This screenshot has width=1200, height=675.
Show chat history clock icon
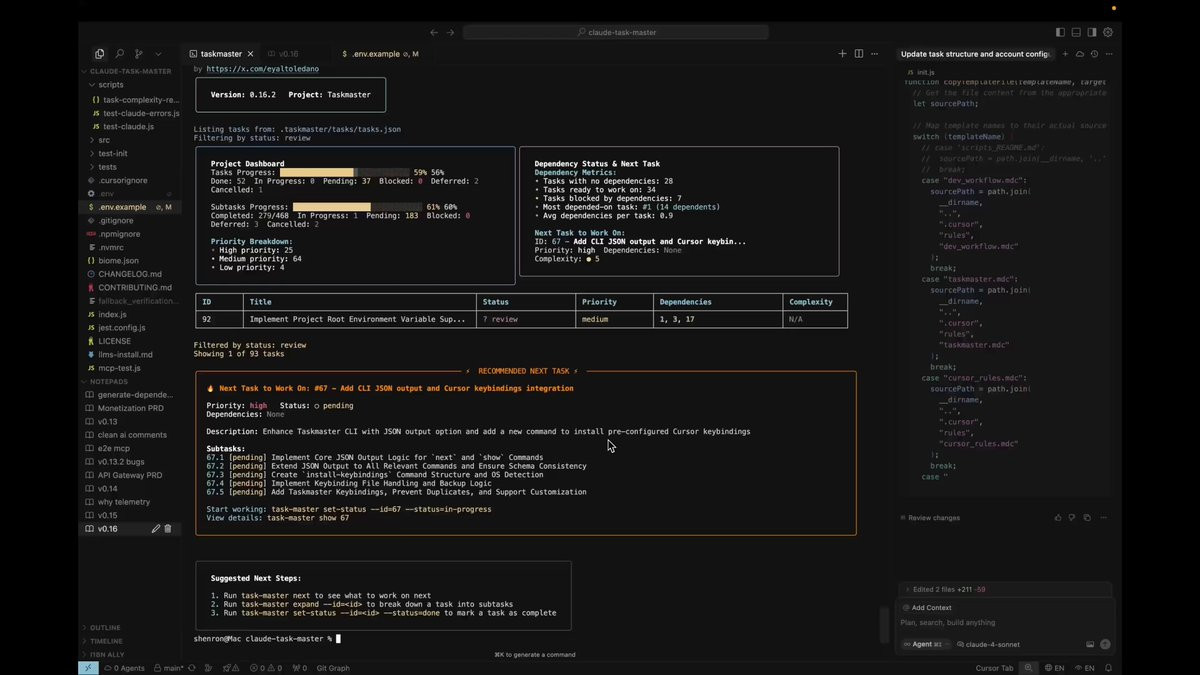pos(1094,54)
